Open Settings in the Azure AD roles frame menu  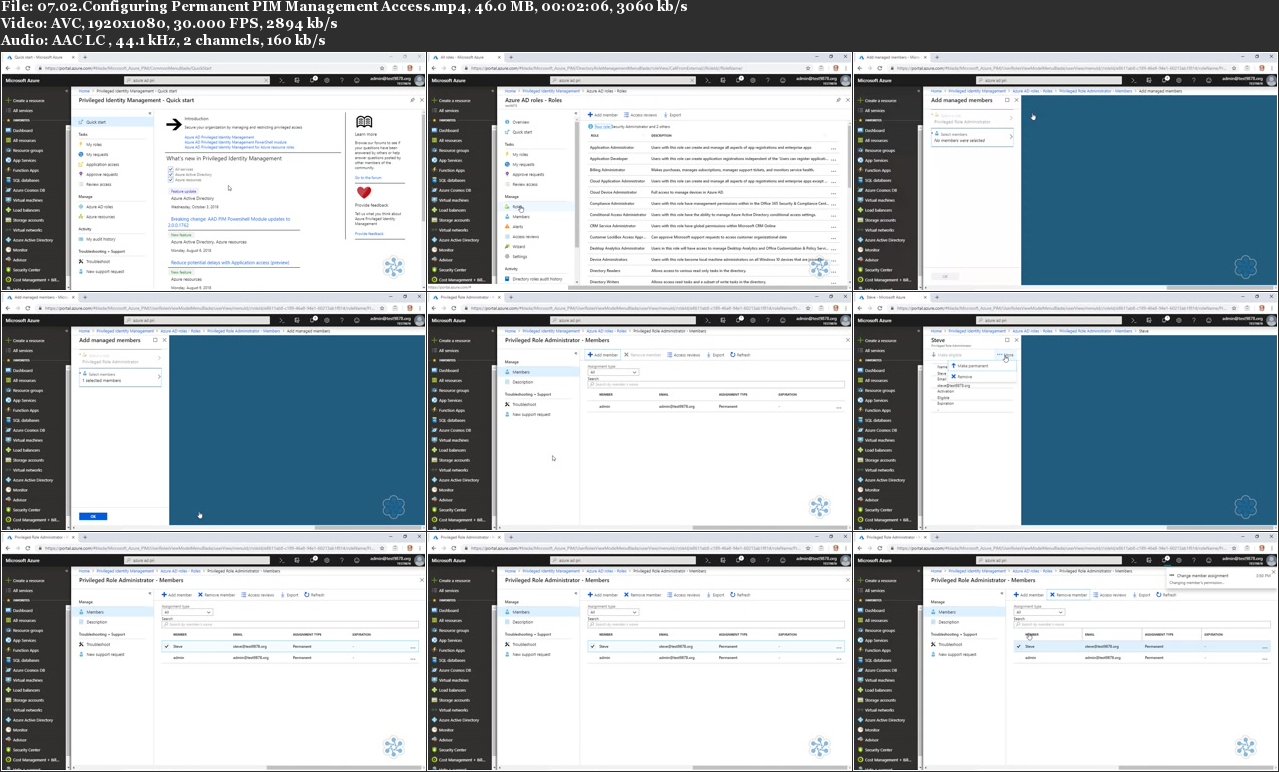520,256
